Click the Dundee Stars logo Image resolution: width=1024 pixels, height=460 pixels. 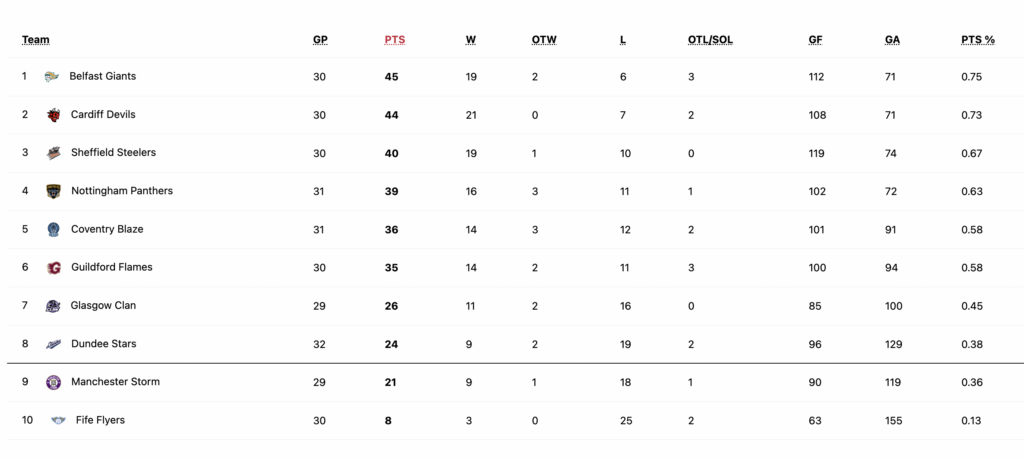tap(53, 344)
